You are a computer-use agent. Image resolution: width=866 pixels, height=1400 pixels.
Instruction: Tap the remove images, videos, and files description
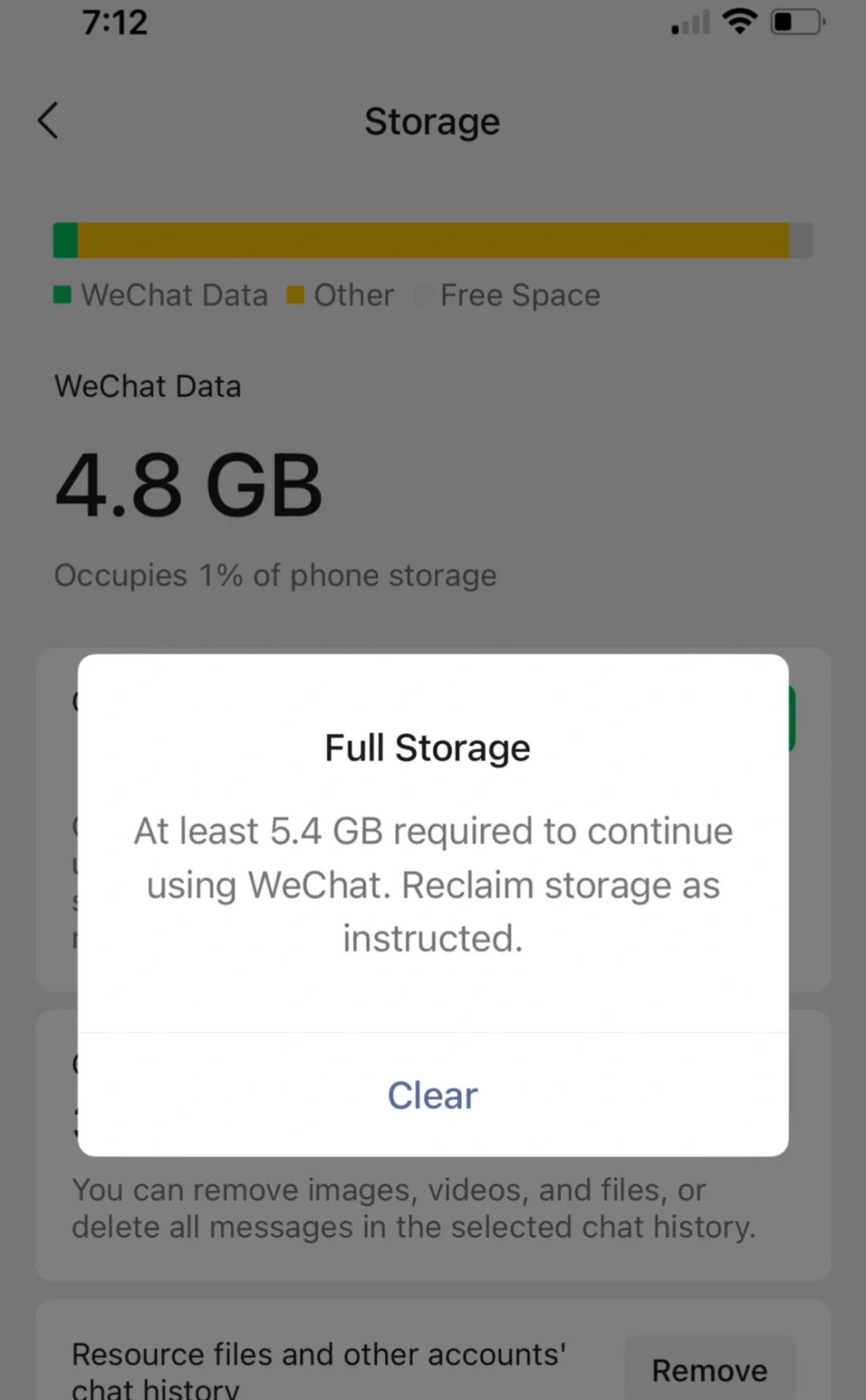point(413,1208)
